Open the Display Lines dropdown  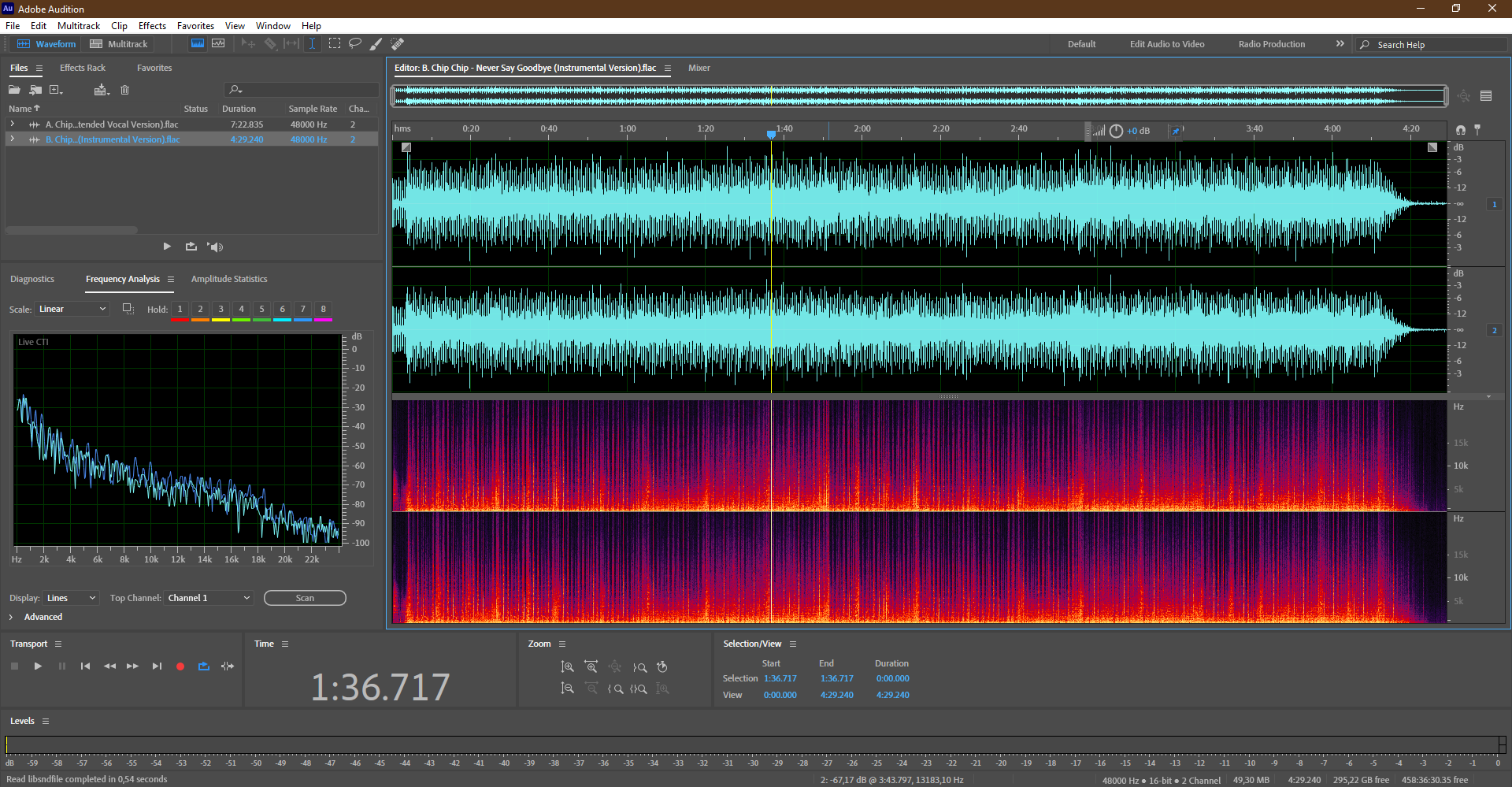tap(71, 598)
